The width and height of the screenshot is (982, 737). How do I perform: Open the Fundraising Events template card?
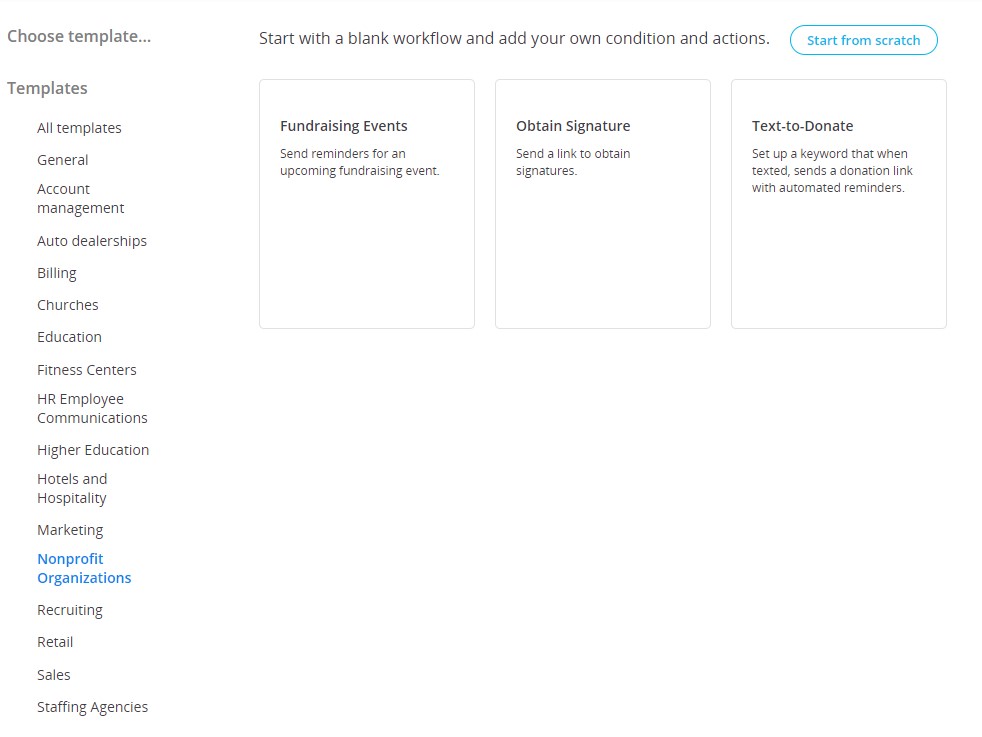[366, 204]
